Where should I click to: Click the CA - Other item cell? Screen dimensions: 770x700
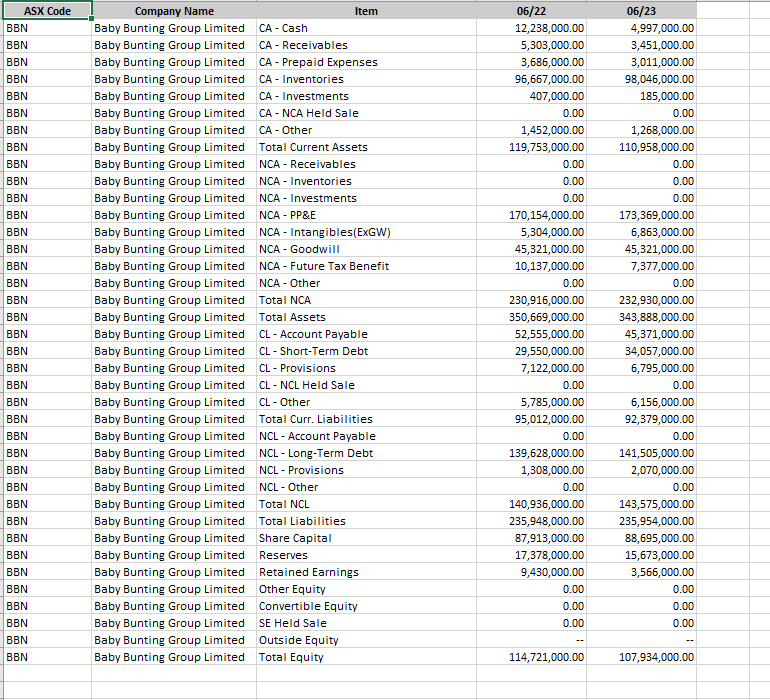(366, 130)
